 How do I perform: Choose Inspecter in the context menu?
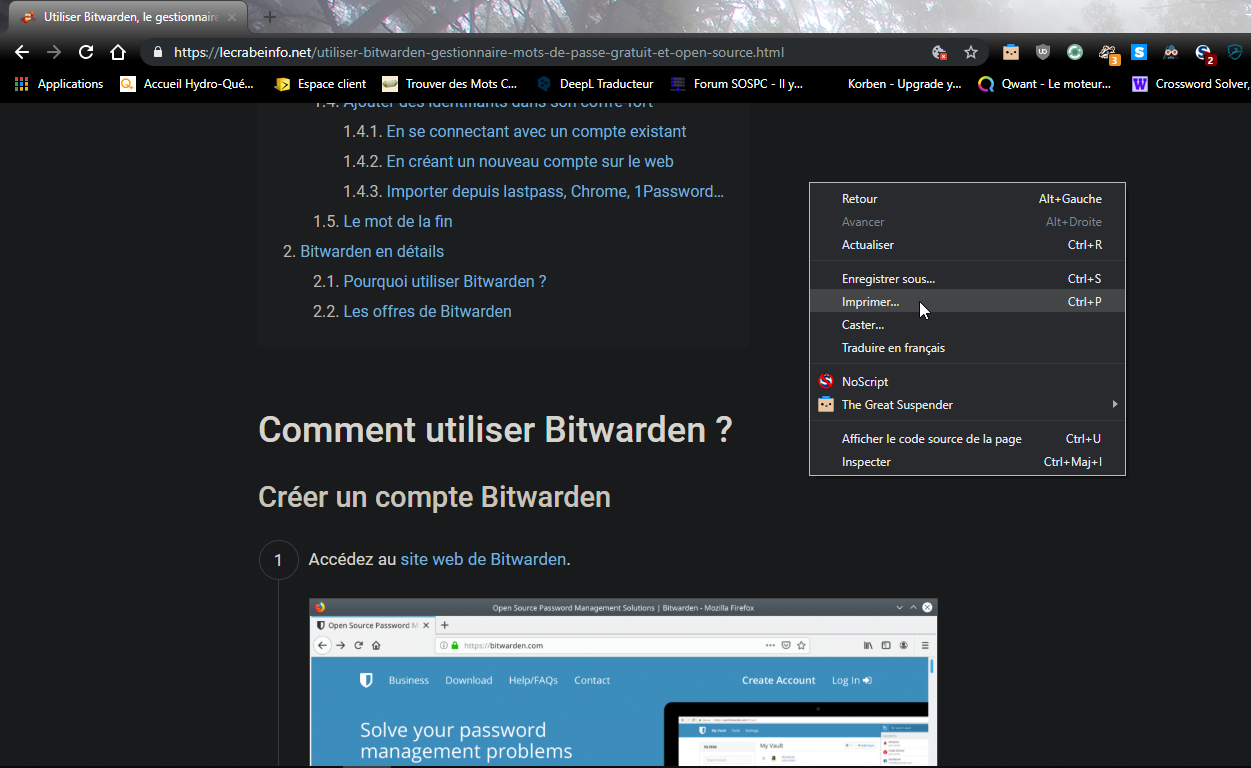coord(967,462)
